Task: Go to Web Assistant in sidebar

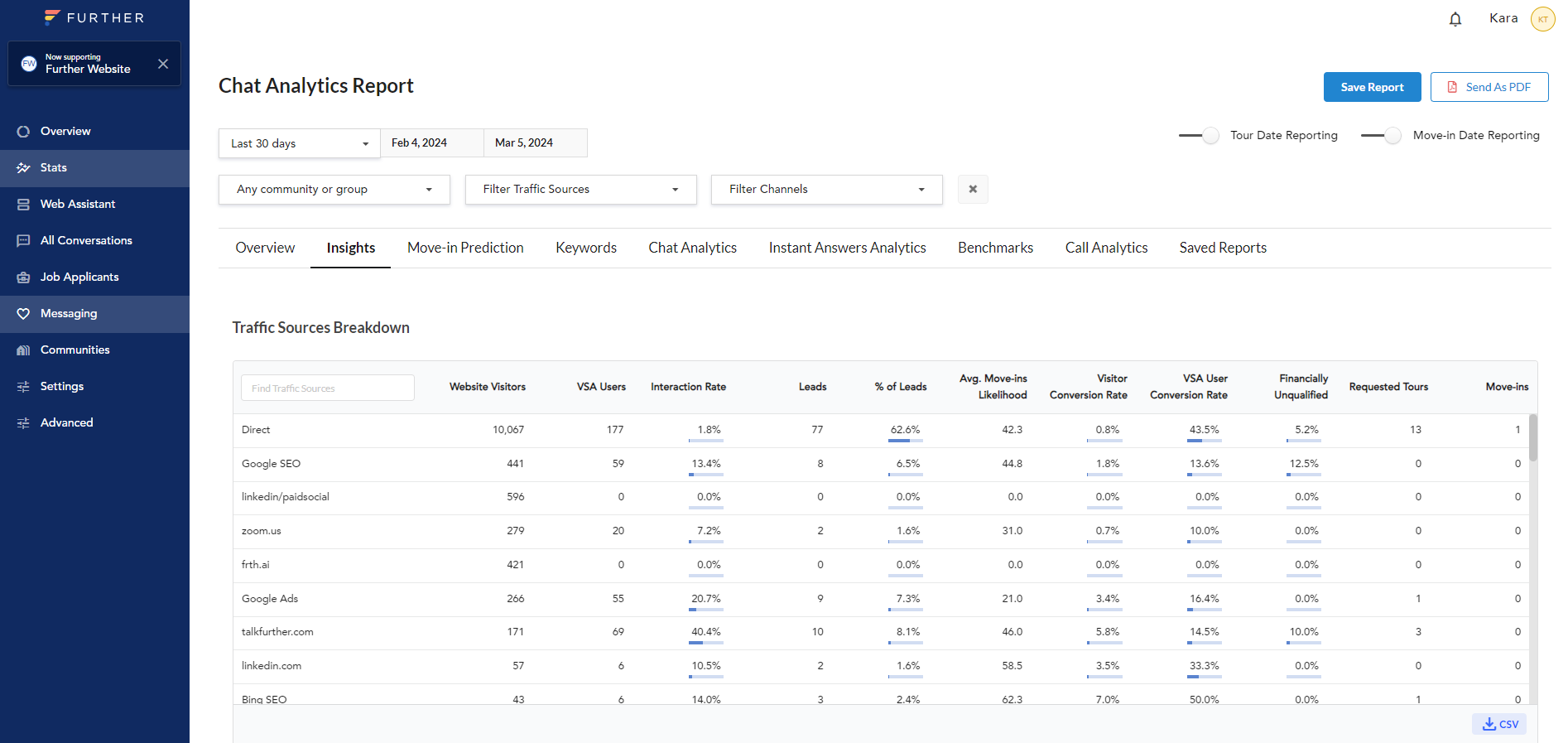Action: 78,205
